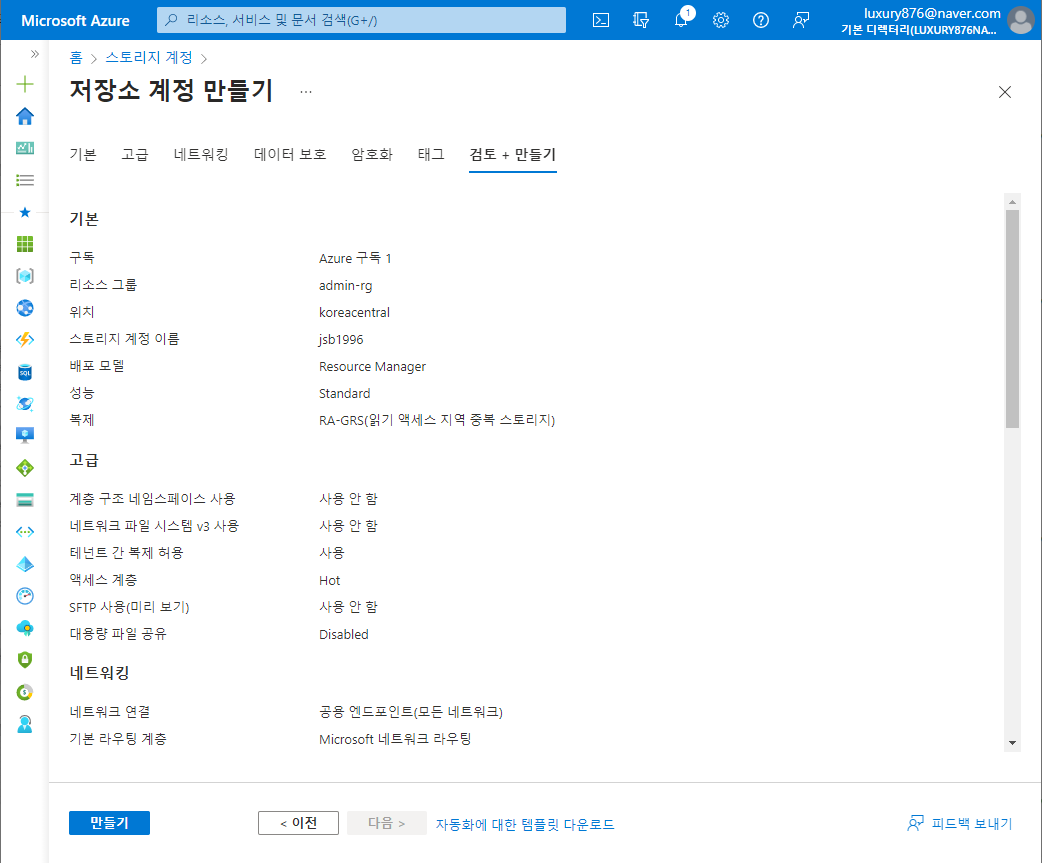The height and width of the screenshot is (863, 1042).
Task: Open All services list icon
Action: click(x=25, y=180)
